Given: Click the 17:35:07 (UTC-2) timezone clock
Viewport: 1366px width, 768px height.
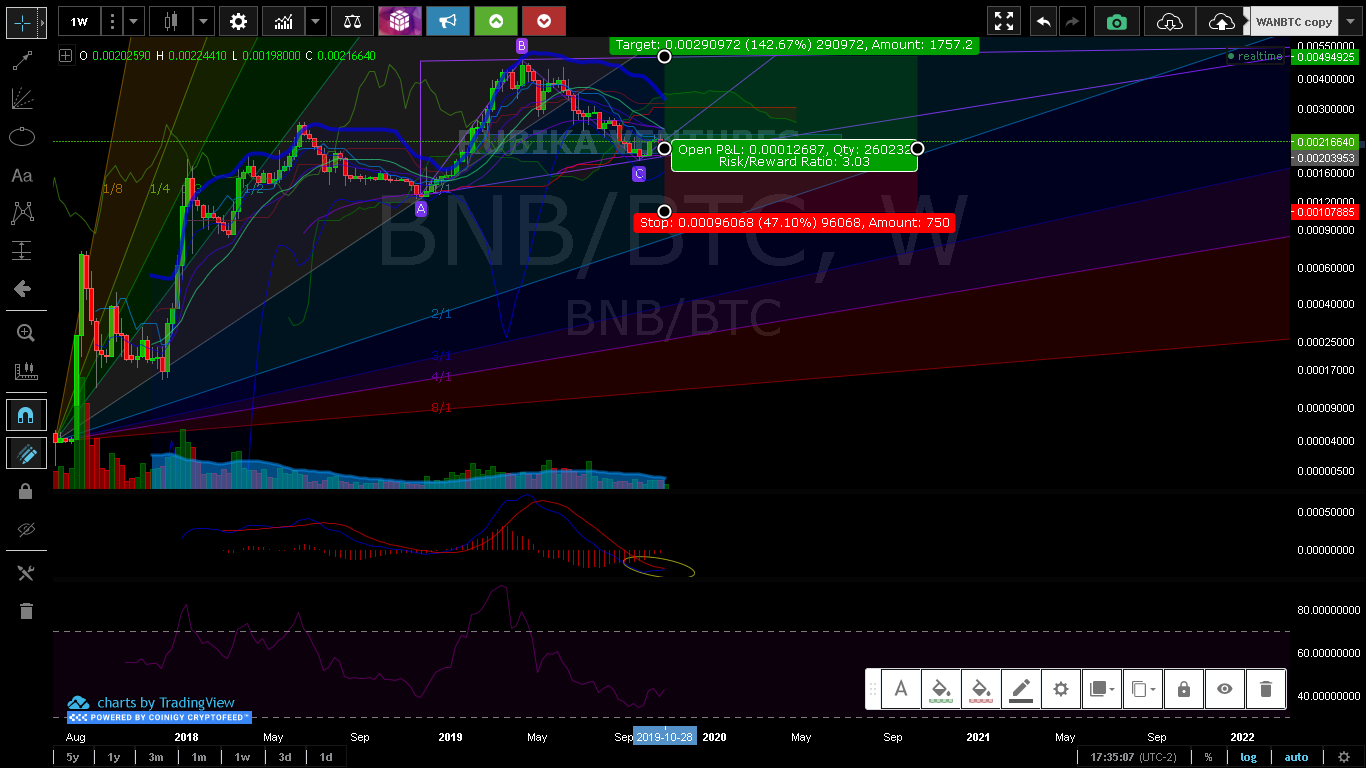Looking at the screenshot, I should tap(1134, 757).
